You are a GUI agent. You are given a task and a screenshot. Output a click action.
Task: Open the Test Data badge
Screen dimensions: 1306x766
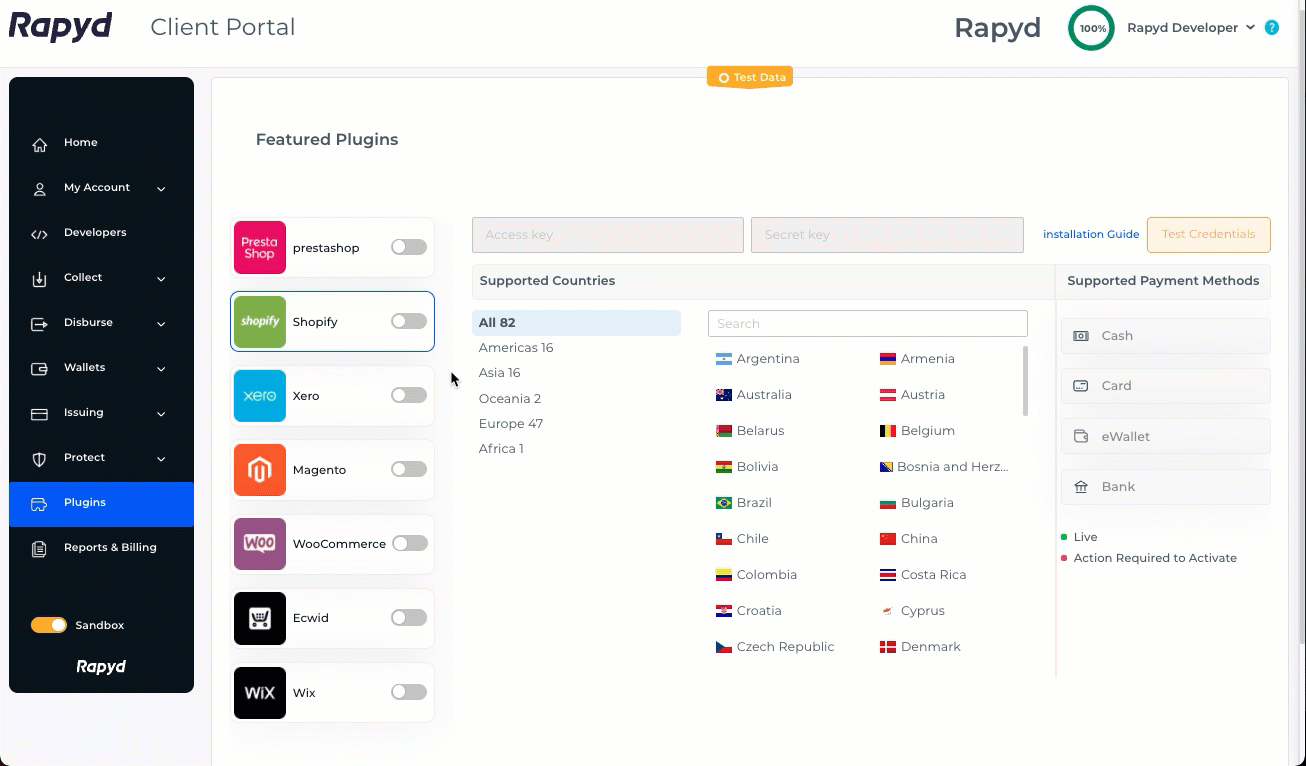[750, 77]
